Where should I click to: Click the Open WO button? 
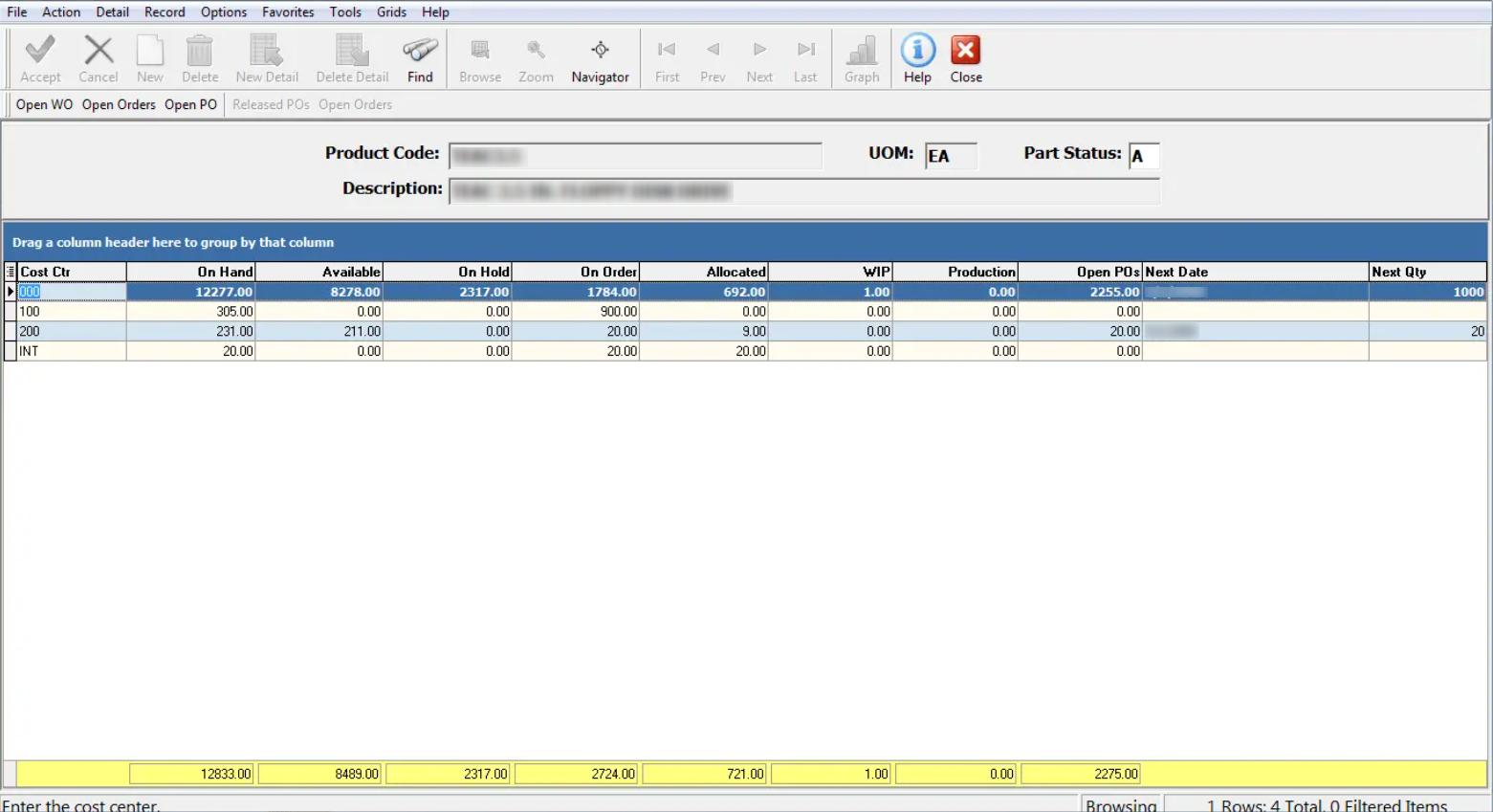(44, 104)
